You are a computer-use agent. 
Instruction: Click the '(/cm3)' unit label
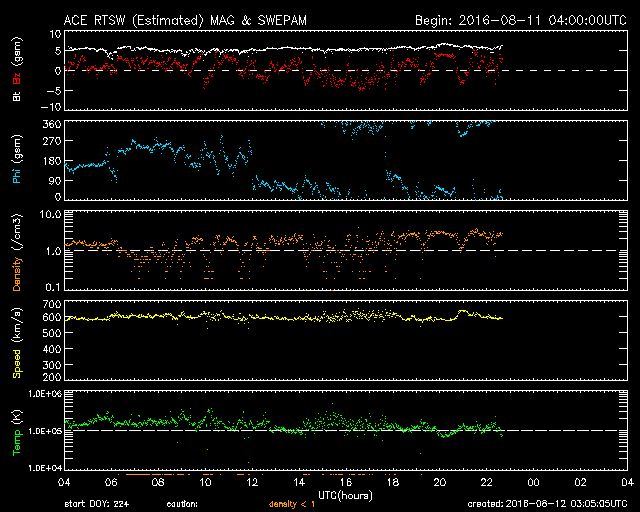[x=16, y=232]
